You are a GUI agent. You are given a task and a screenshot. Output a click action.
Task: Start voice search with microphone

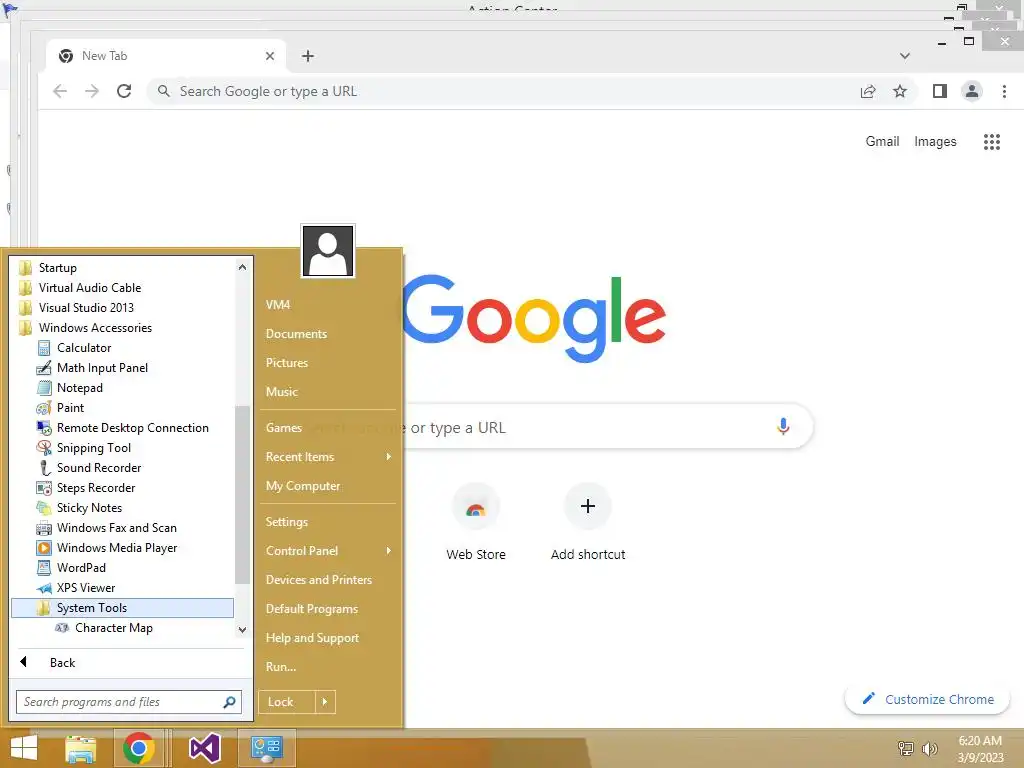[x=783, y=427]
